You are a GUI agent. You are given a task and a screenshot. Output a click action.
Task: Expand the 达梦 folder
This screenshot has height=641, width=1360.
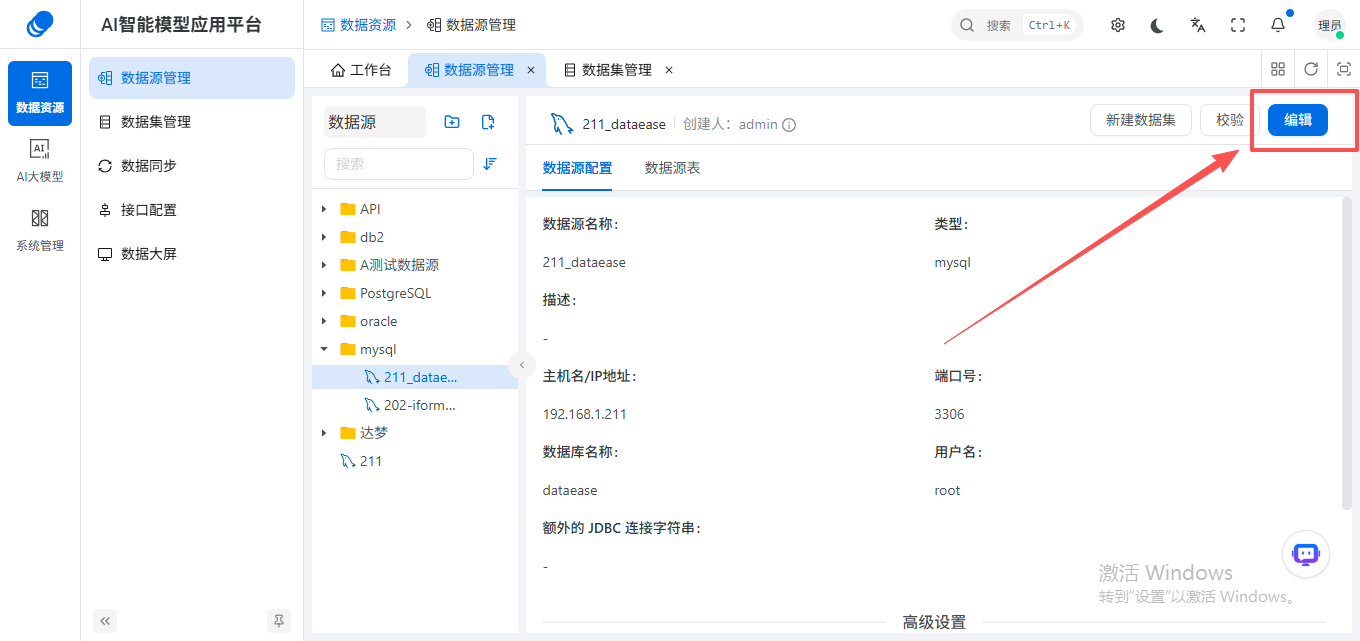pos(324,433)
